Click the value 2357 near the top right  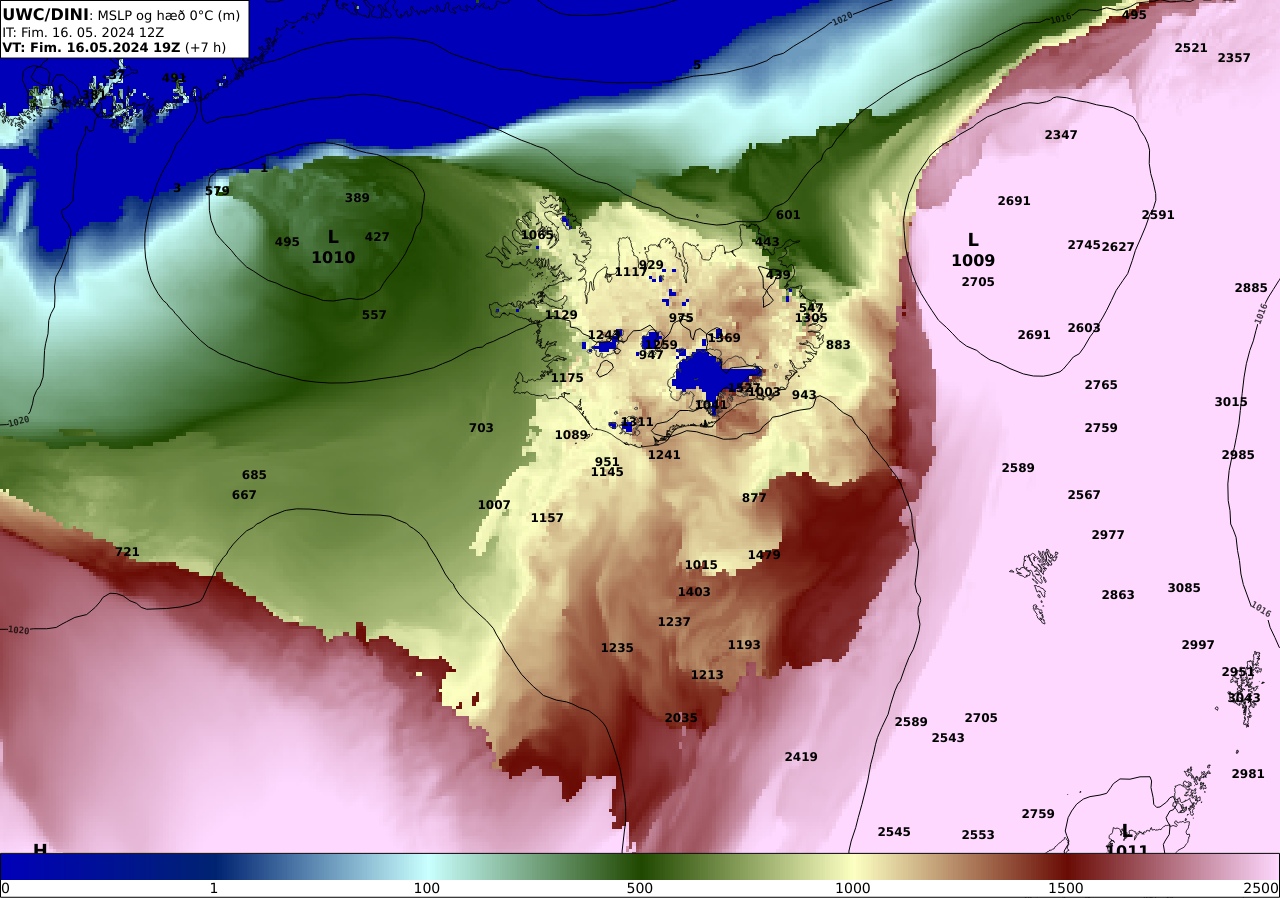point(1234,58)
